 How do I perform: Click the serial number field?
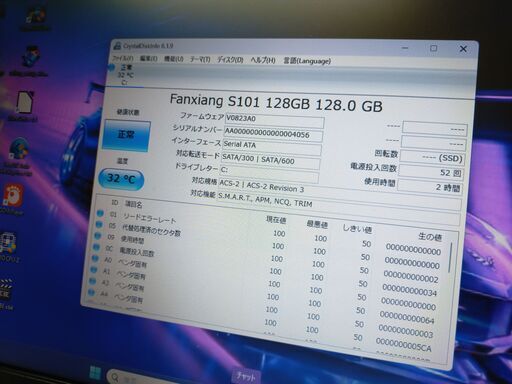point(273,134)
